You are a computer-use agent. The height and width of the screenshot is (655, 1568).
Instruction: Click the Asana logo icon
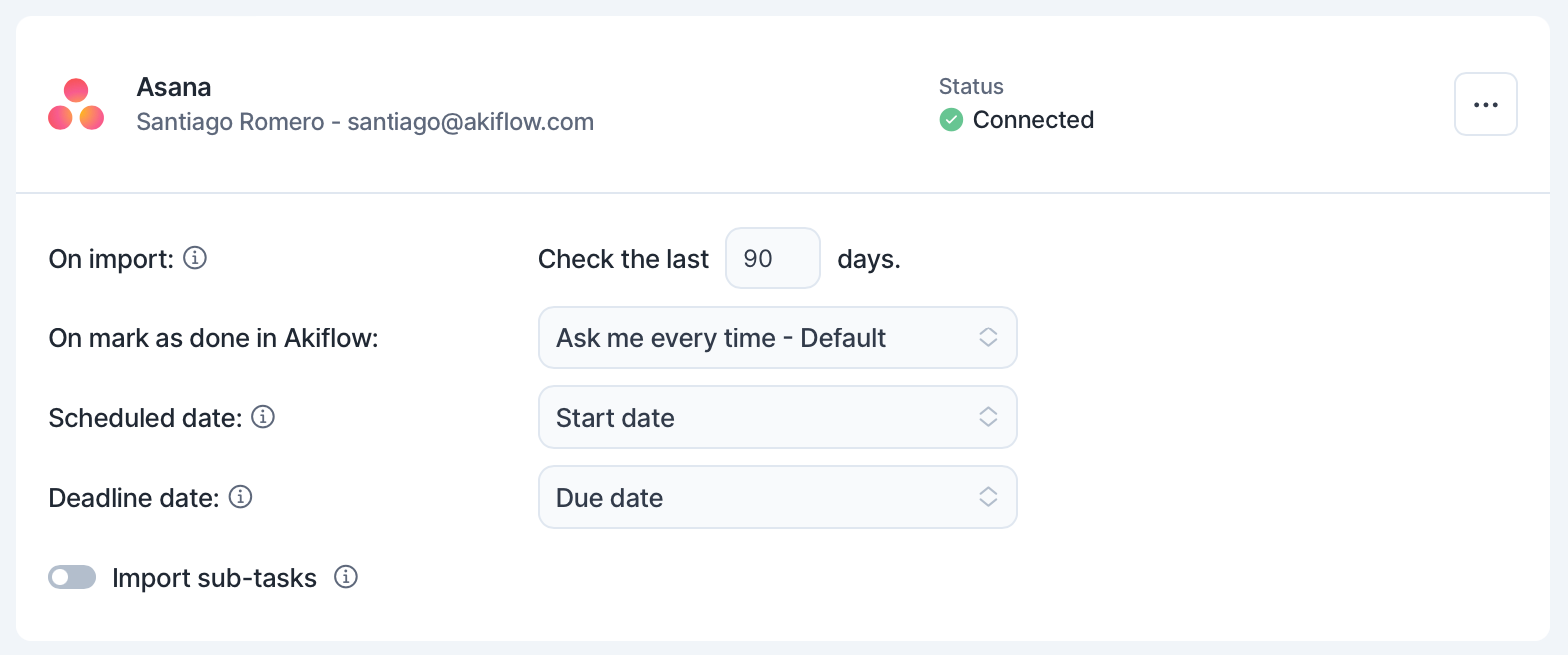tap(76, 104)
